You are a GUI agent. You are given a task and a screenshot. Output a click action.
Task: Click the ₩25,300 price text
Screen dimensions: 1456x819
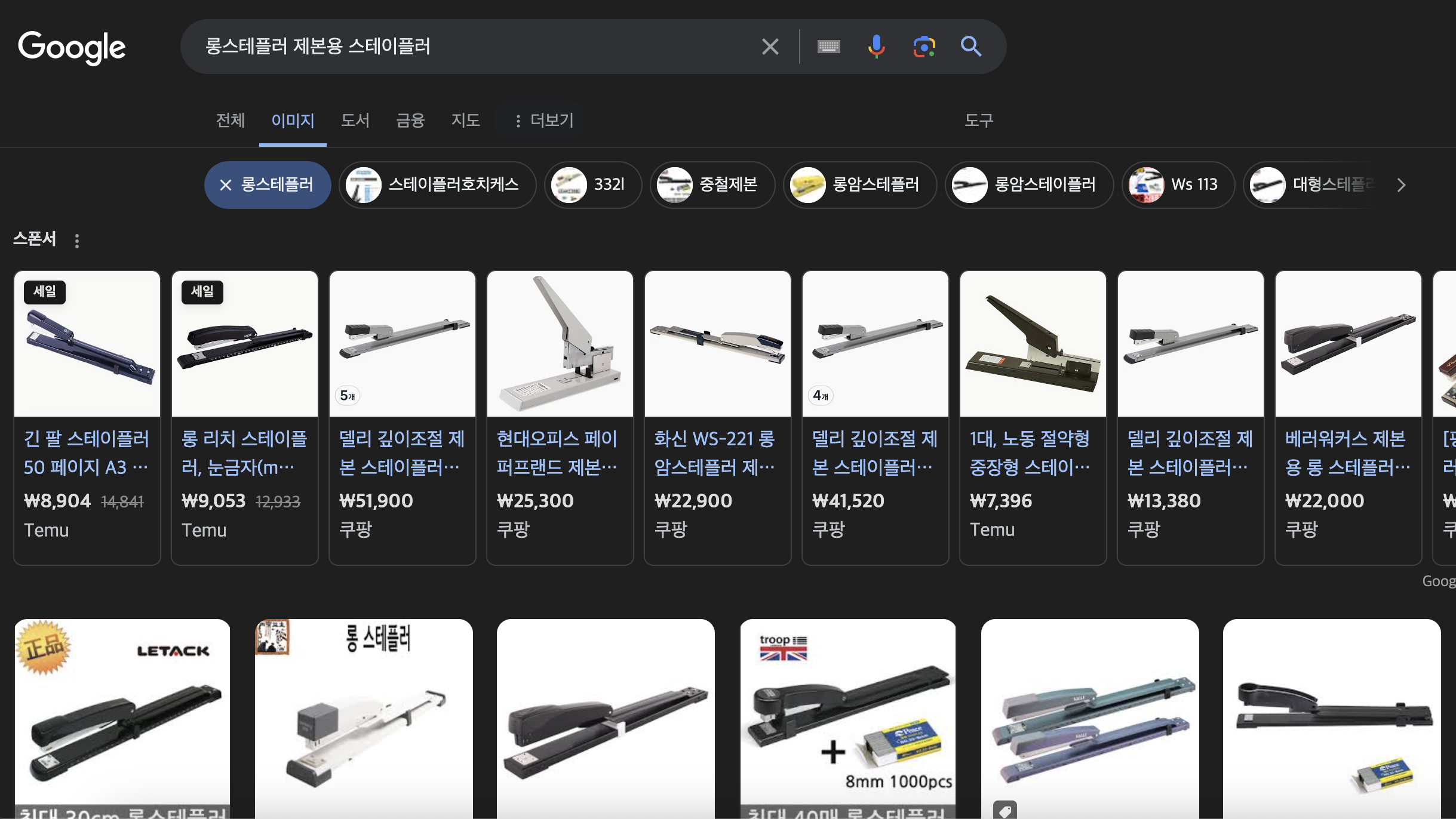click(535, 501)
